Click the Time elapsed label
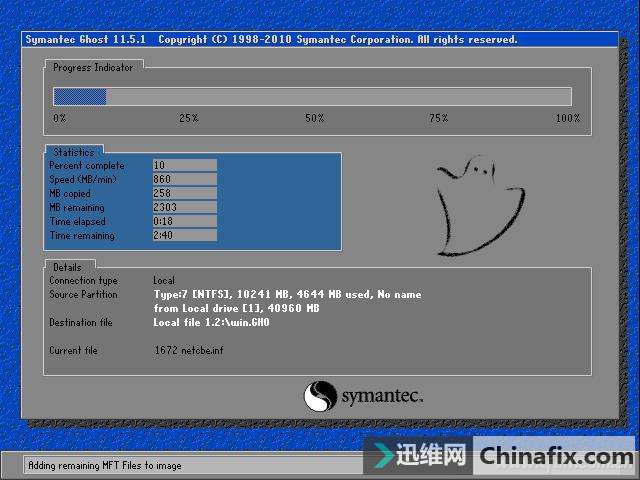 [x=78, y=221]
